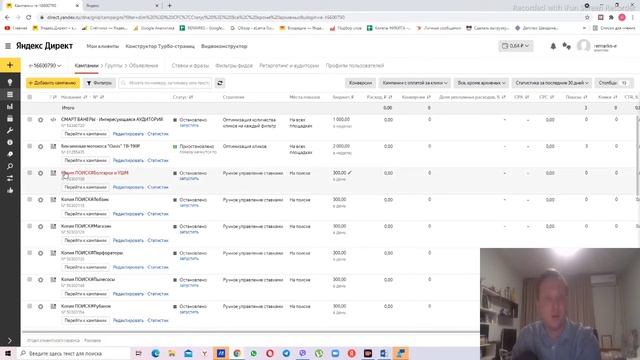
Task: Open Статистика за последние 30 дней dropdown
Action: tap(552, 83)
